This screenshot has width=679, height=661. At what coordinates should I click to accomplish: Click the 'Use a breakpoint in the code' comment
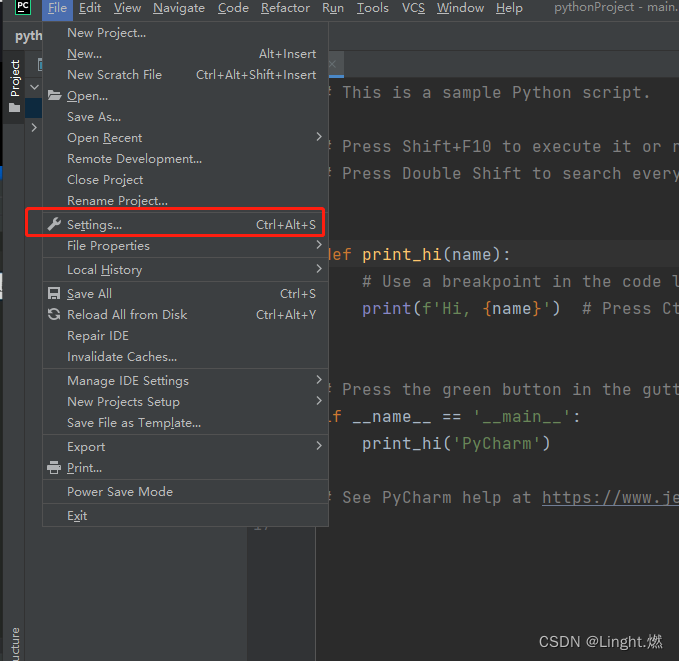(x=520, y=282)
